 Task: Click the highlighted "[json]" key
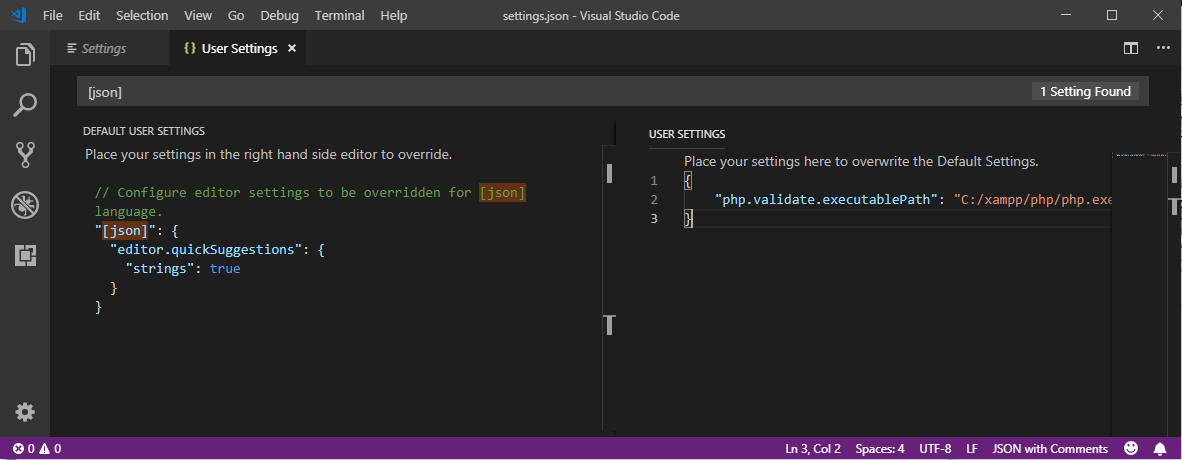tap(125, 231)
